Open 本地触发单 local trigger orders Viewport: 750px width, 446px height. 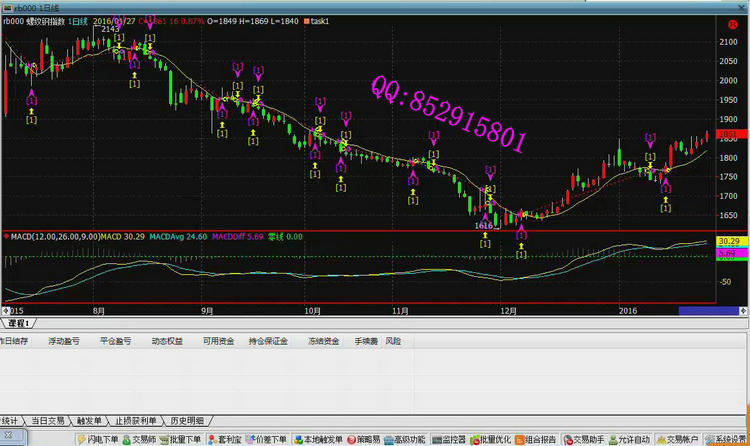[x=318, y=439]
